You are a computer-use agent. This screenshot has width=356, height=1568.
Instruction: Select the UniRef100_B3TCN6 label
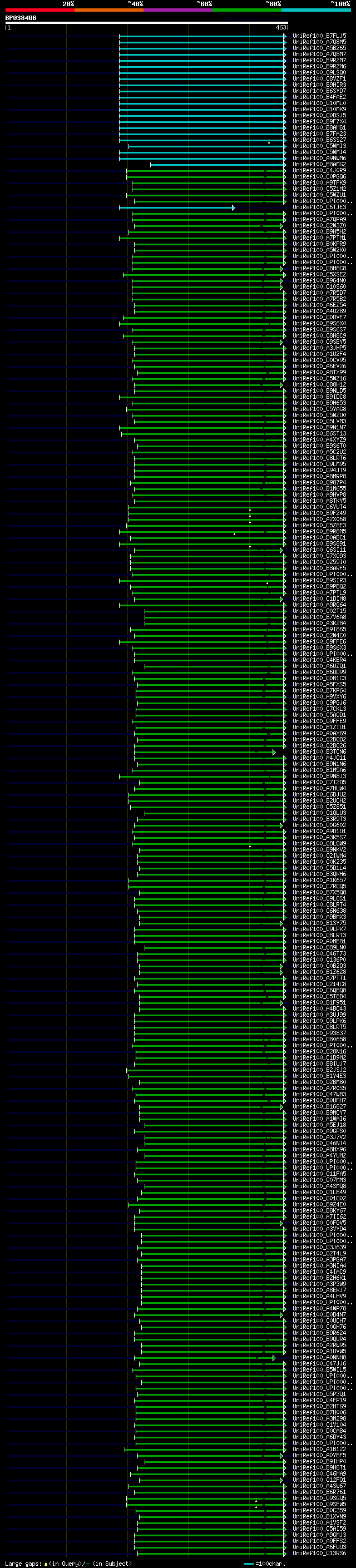[x=319, y=752]
